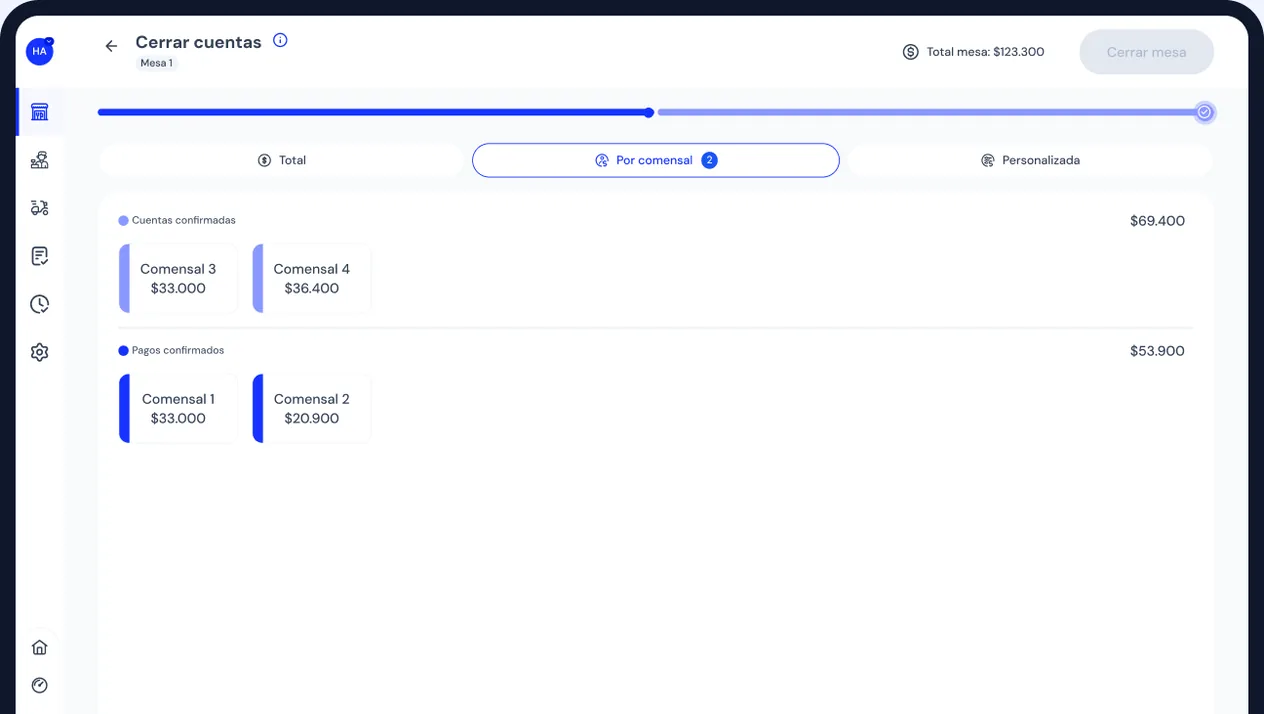Click the Cerrar mesa button
Viewport: 1264px width, 714px height.
tap(1147, 52)
